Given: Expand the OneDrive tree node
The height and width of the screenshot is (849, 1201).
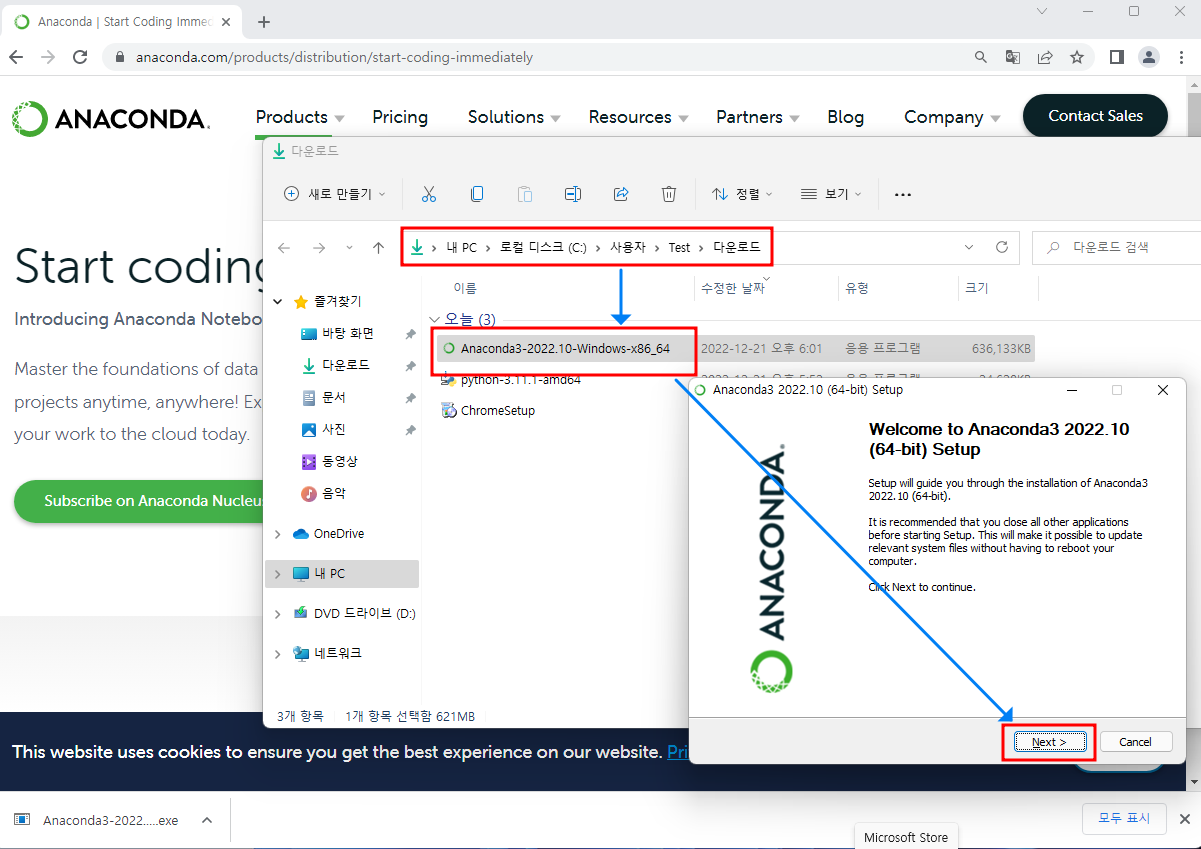Looking at the screenshot, I should [x=278, y=534].
